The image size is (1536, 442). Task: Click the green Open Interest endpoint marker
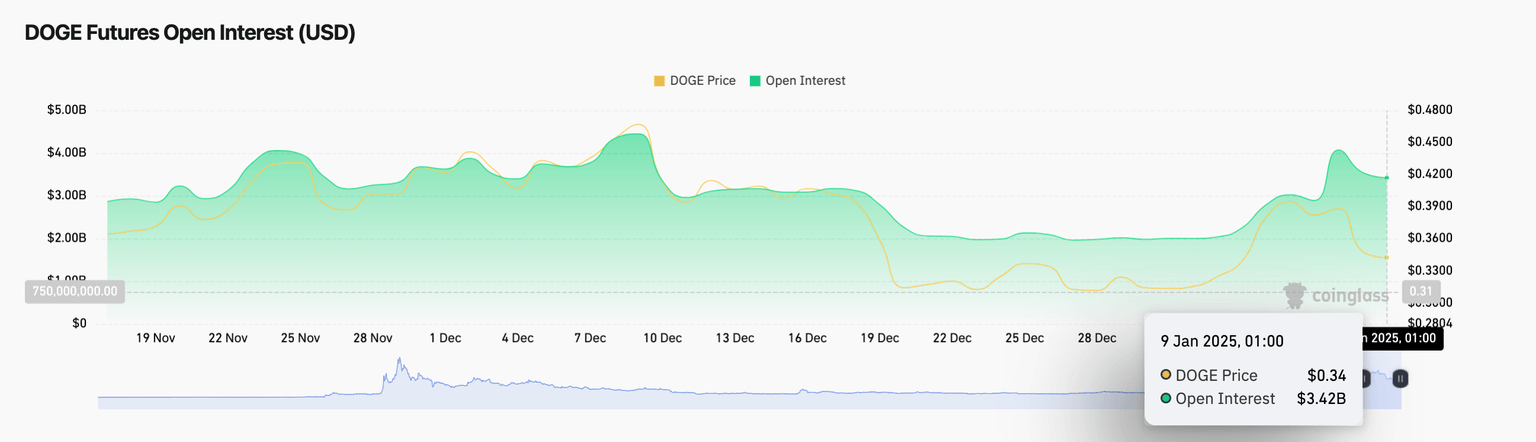(1386, 178)
